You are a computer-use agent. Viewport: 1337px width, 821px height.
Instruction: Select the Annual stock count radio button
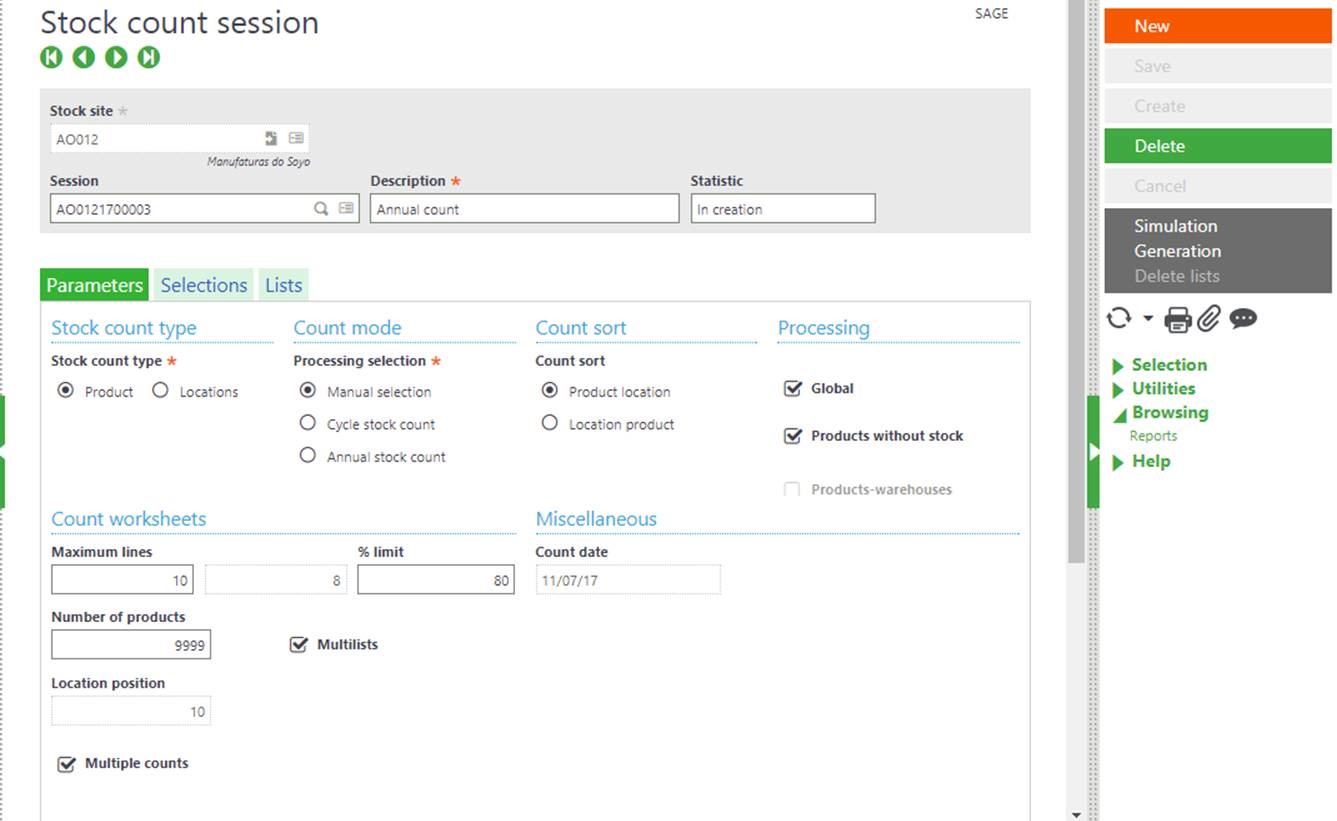coord(308,456)
